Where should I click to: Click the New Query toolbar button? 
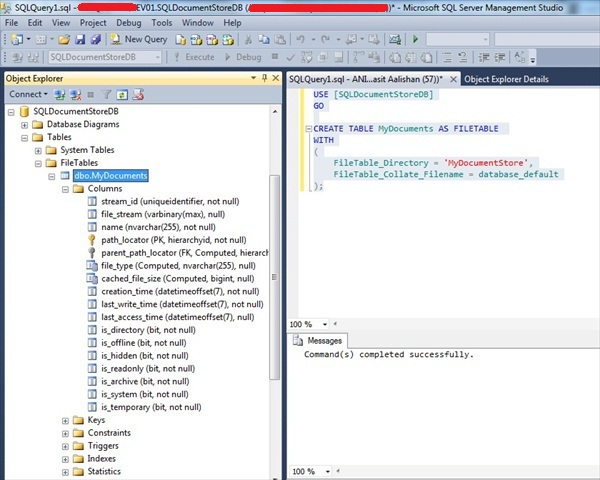coord(138,39)
